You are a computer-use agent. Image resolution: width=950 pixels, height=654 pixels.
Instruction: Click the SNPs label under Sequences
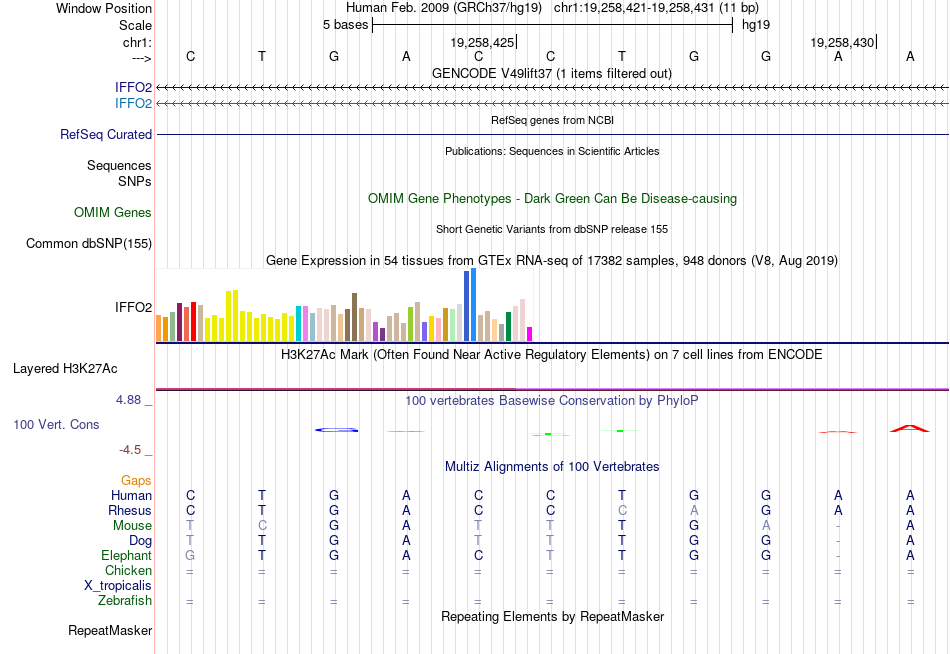[x=135, y=181]
